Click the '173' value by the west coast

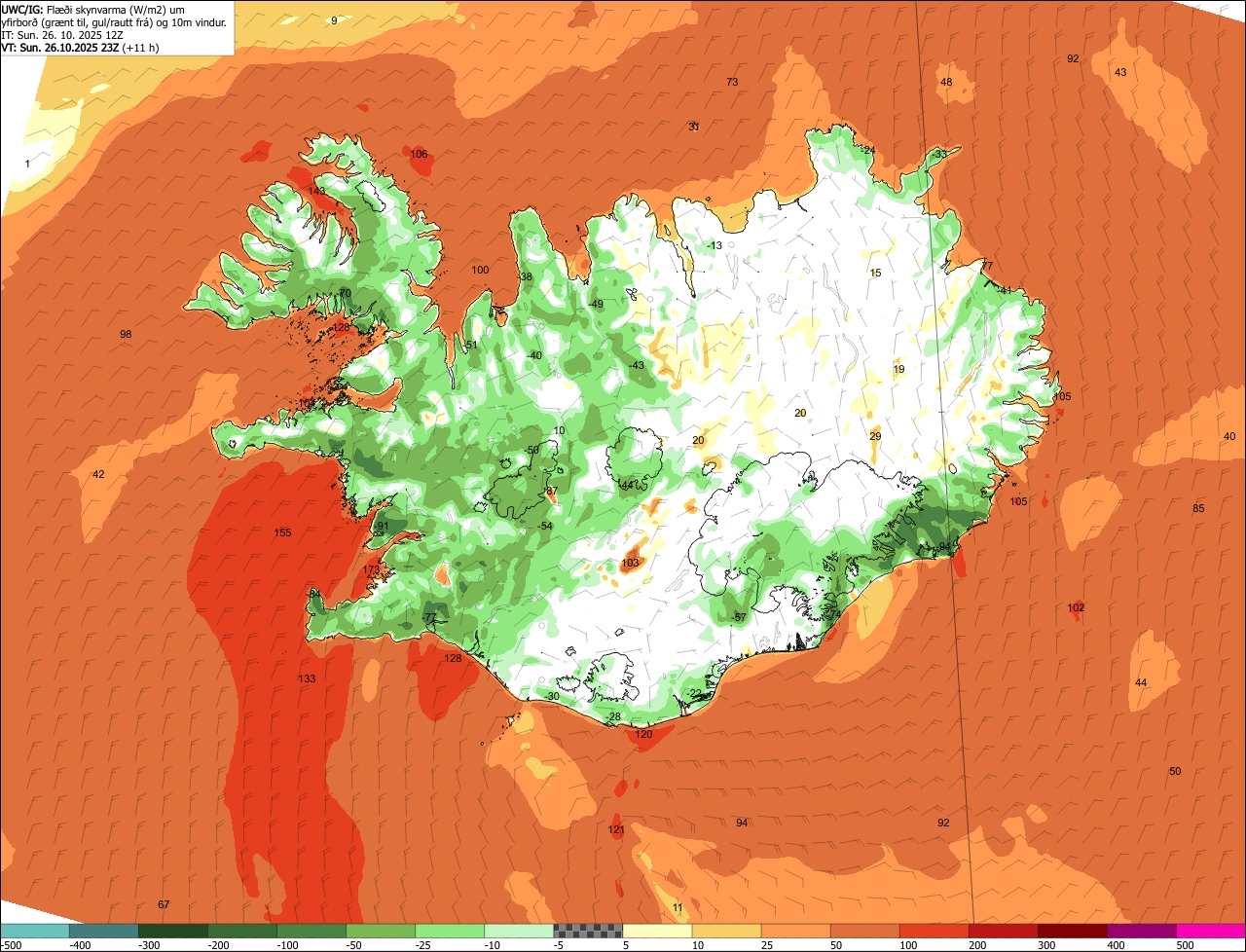pos(371,569)
